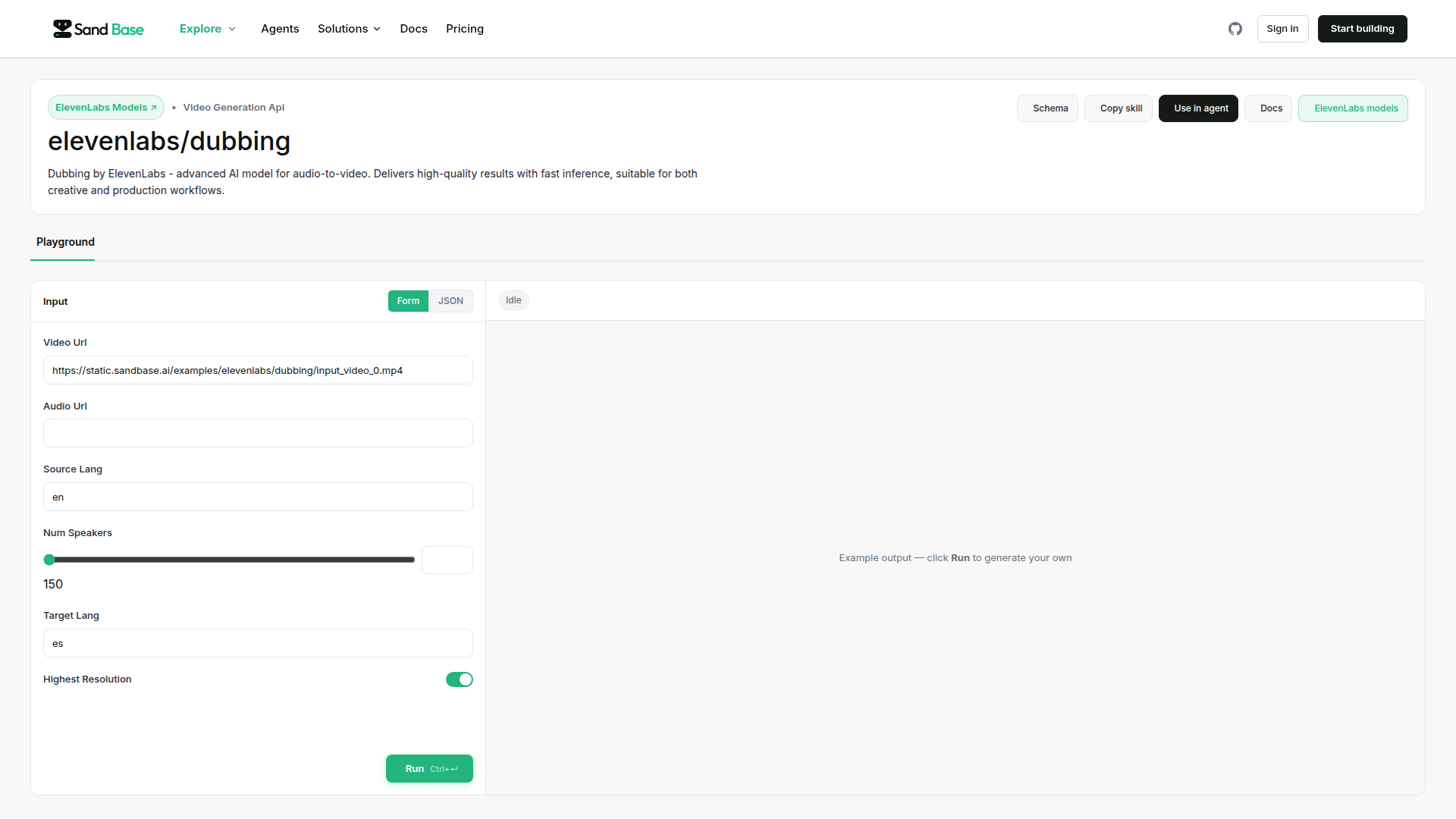Image resolution: width=1456 pixels, height=819 pixels.
Task: Follow the ElevenLabs Models breadcrumb link
Action: [106, 108]
